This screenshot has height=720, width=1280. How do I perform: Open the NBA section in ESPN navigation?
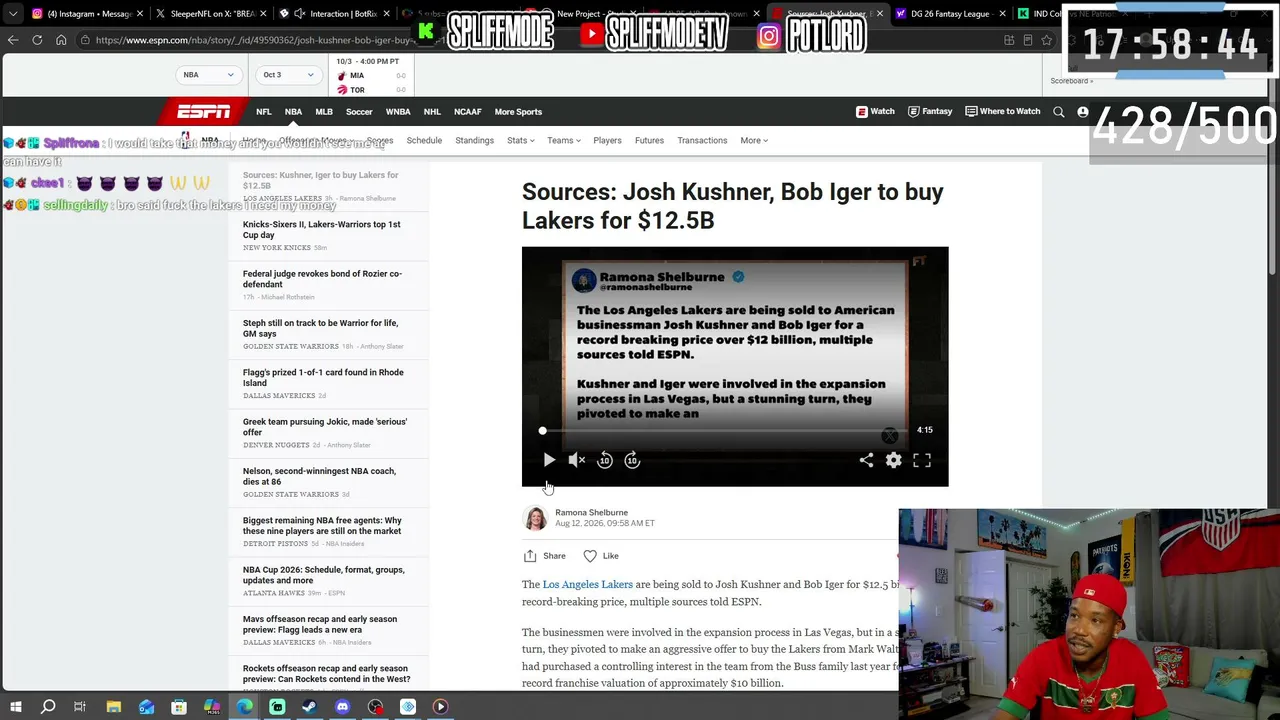(293, 112)
